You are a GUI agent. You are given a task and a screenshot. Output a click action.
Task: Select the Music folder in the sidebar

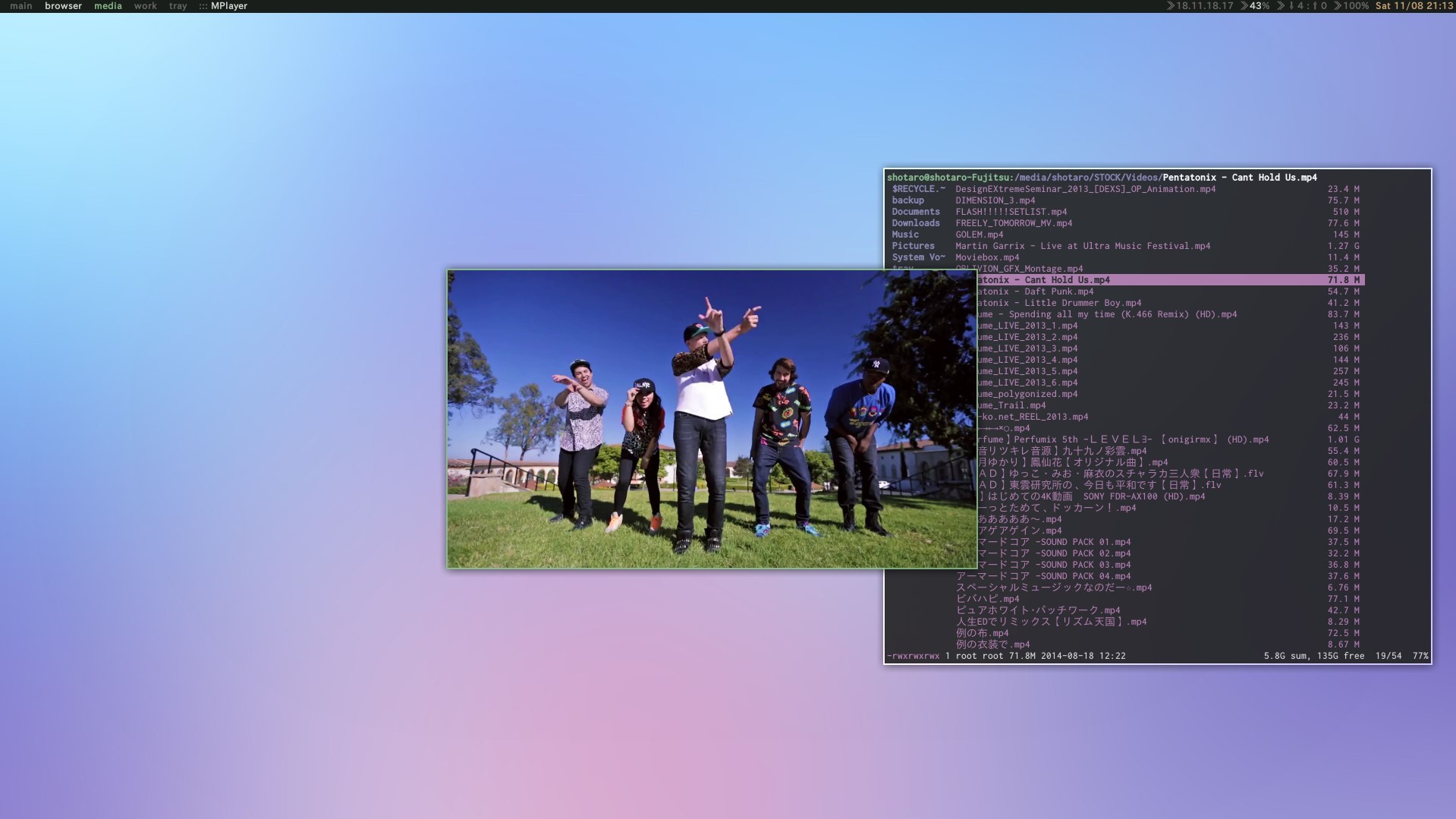(905, 235)
